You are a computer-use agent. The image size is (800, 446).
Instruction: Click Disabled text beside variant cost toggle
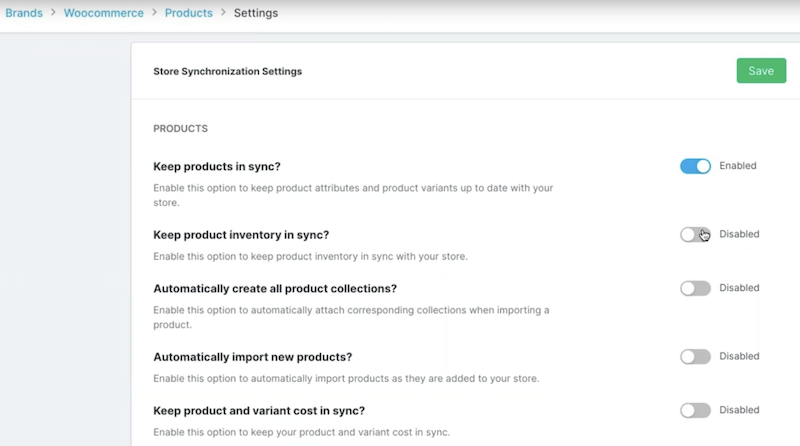[x=739, y=410]
